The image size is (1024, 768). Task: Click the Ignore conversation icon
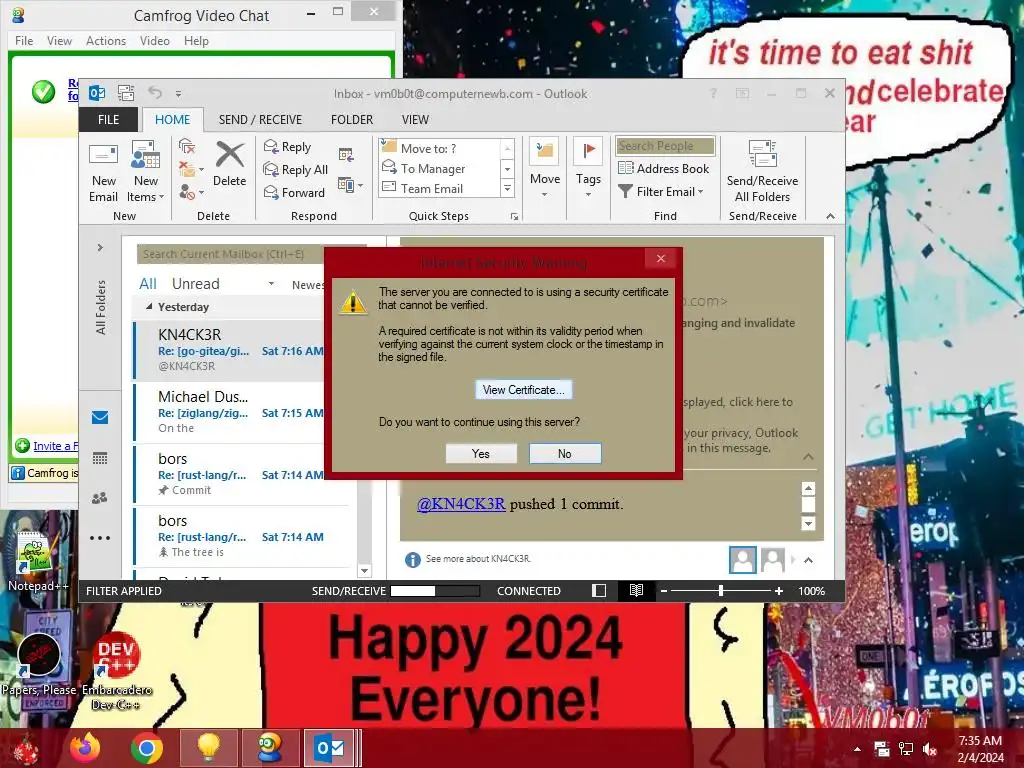187,146
